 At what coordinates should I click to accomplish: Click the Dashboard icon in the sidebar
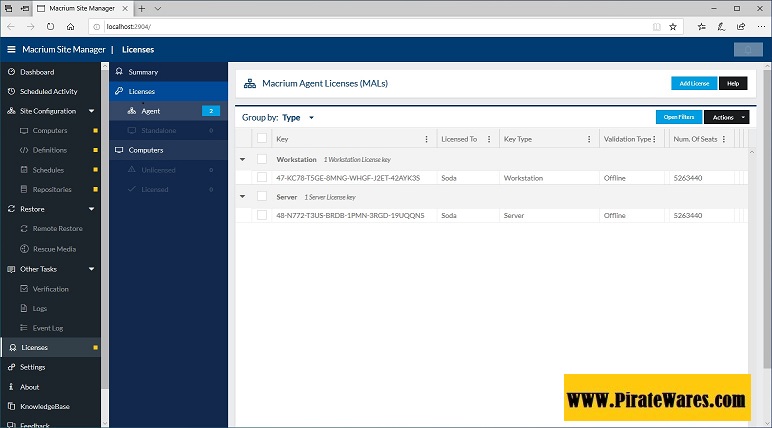[10, 72]
